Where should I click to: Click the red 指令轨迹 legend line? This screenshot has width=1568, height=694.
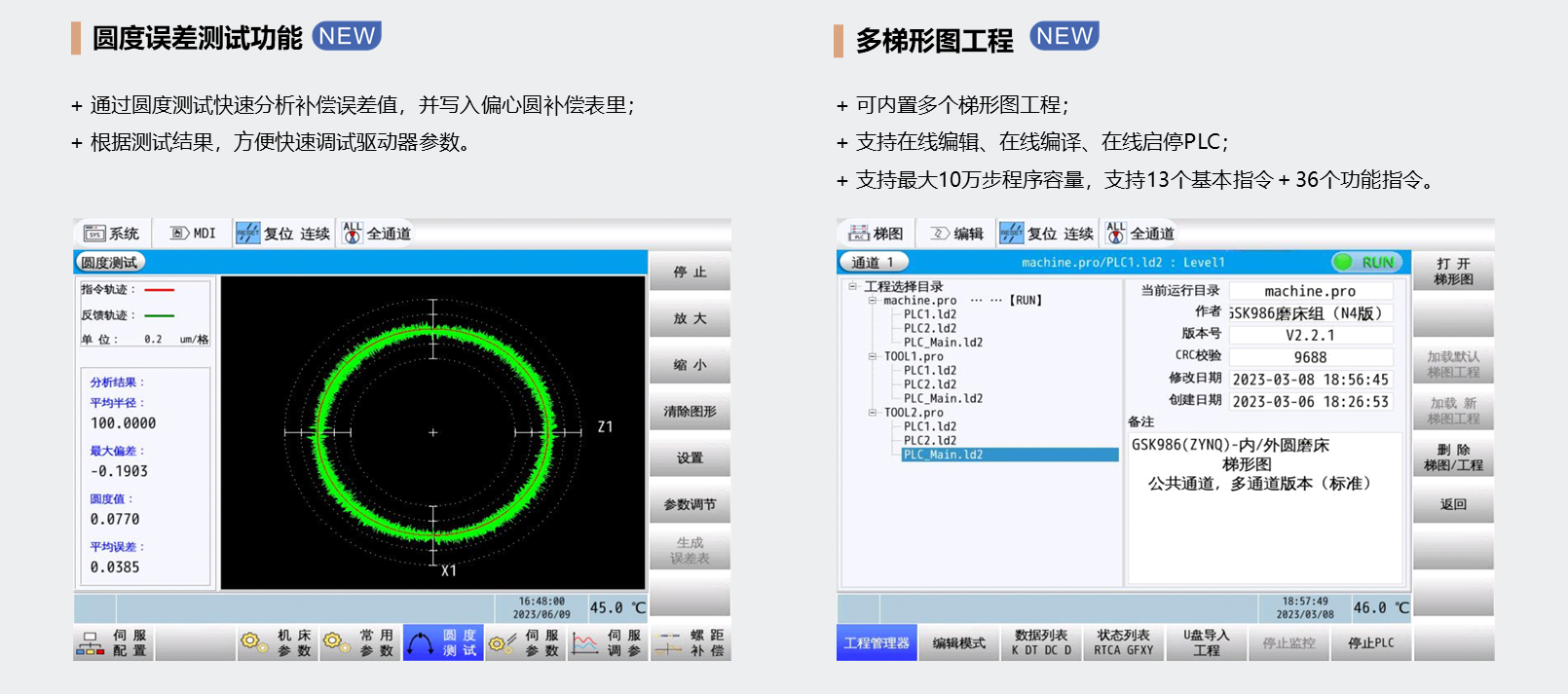coord(159,290)
